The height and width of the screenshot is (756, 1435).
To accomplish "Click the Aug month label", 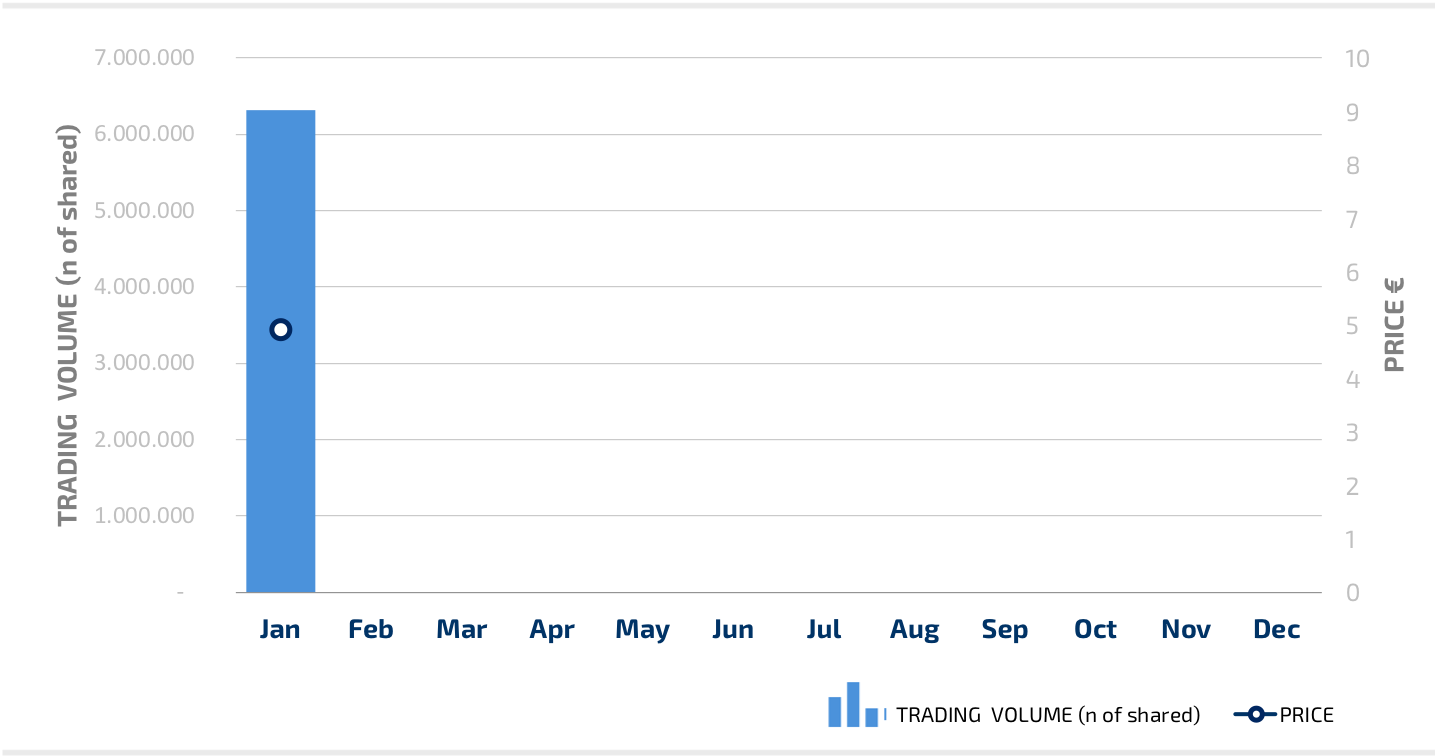I will pos(914,629).
